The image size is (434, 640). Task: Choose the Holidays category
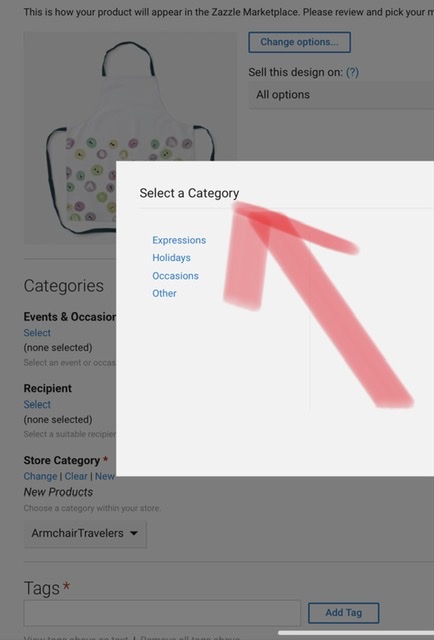coord(171,258)
